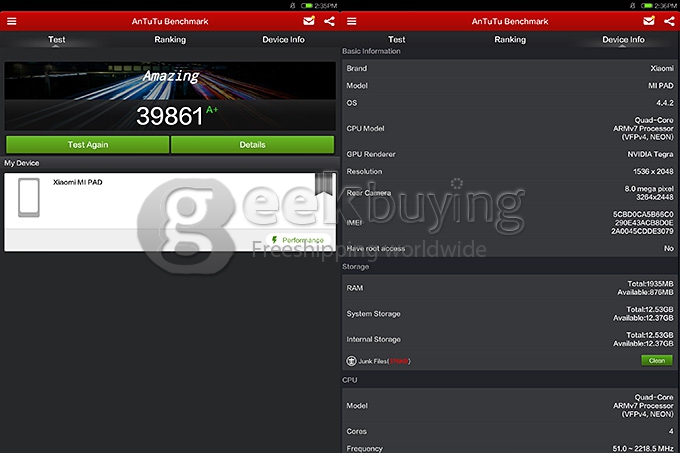Click the green Clean button
The image size is (680, 453).
click(656, 360)
